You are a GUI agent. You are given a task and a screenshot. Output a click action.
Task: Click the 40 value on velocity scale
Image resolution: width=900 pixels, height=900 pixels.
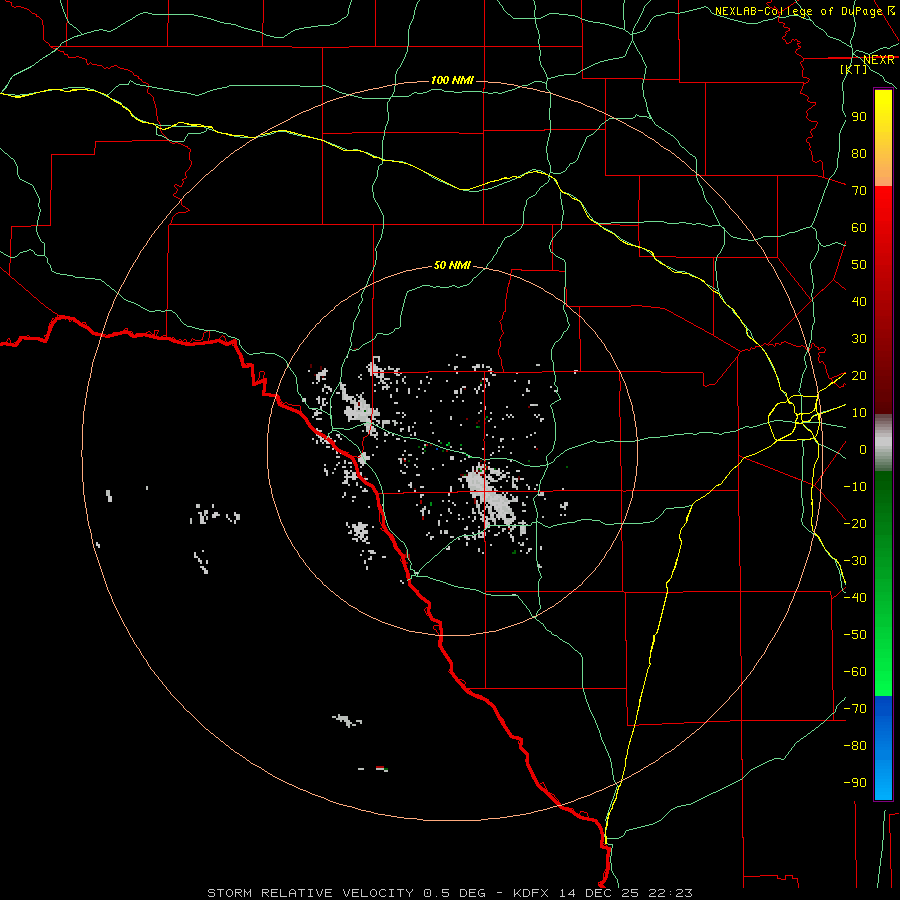pyautogui.click(x=859, y=302)
